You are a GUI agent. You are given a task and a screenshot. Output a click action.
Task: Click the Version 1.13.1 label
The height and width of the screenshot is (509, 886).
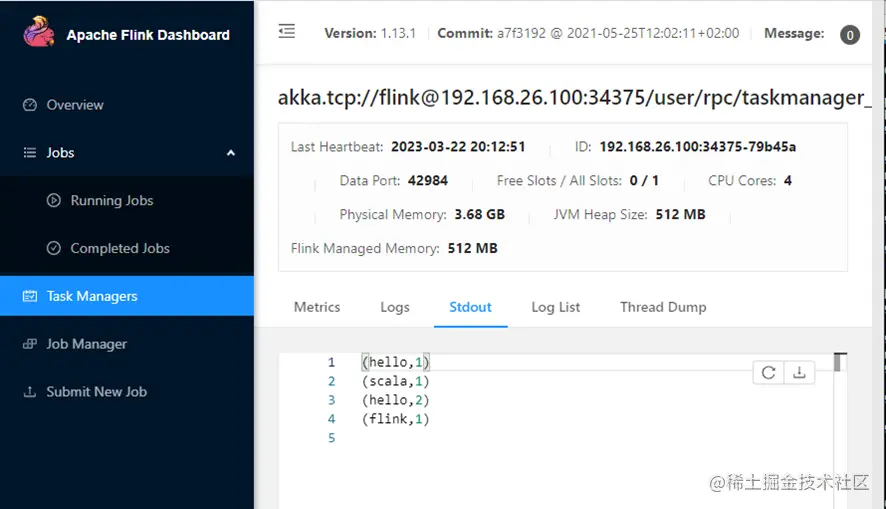[370, 33]
